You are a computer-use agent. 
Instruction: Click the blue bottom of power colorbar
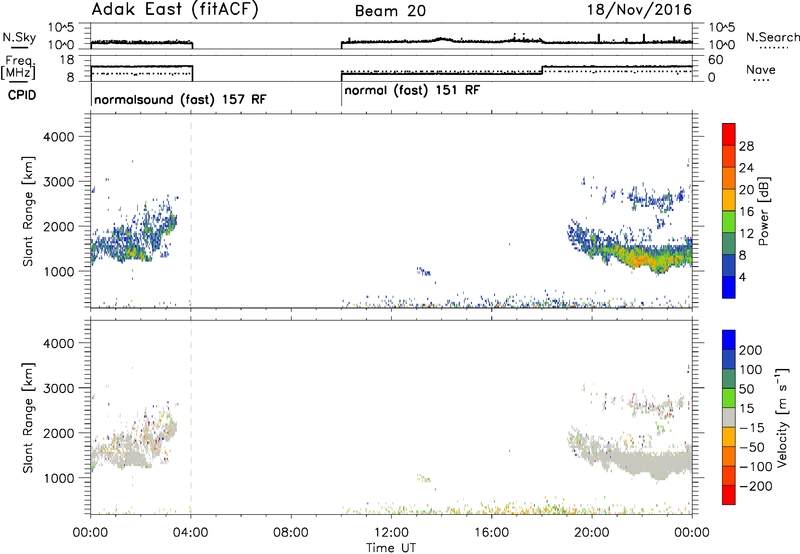[x=729, y=287]
